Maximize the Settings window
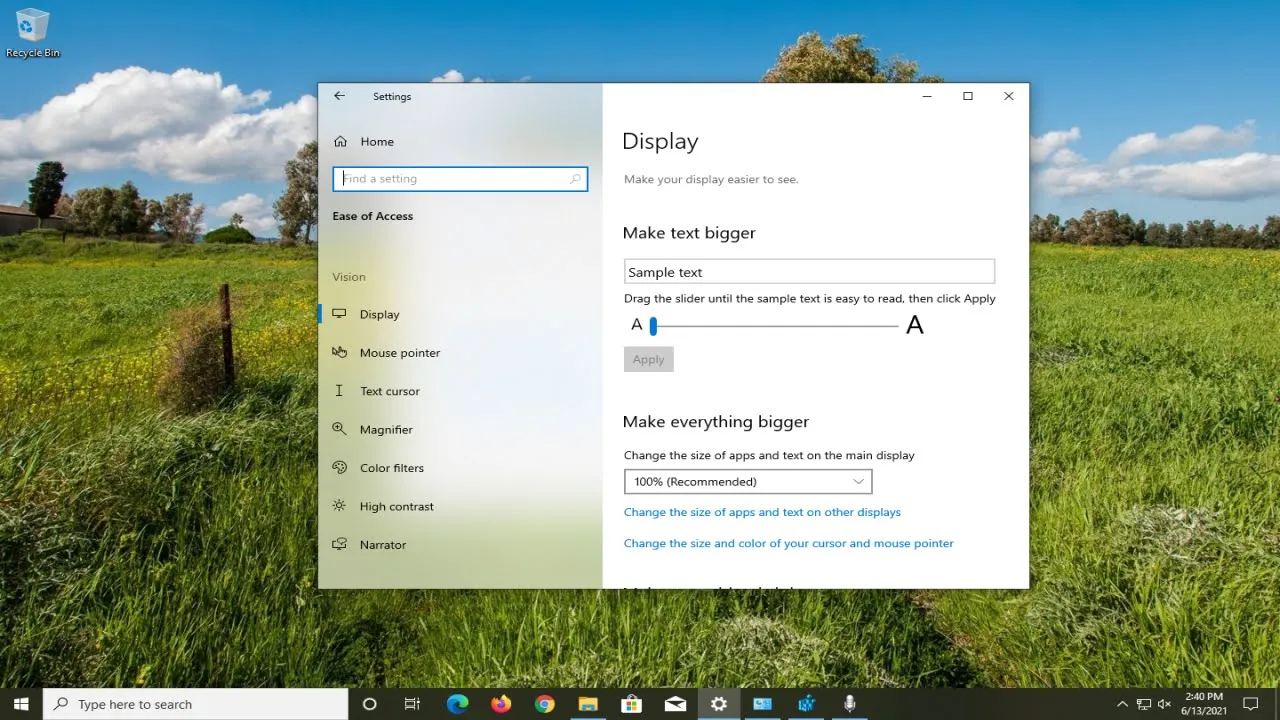Viewport: 1280px width, 720px height. (968, 96)
